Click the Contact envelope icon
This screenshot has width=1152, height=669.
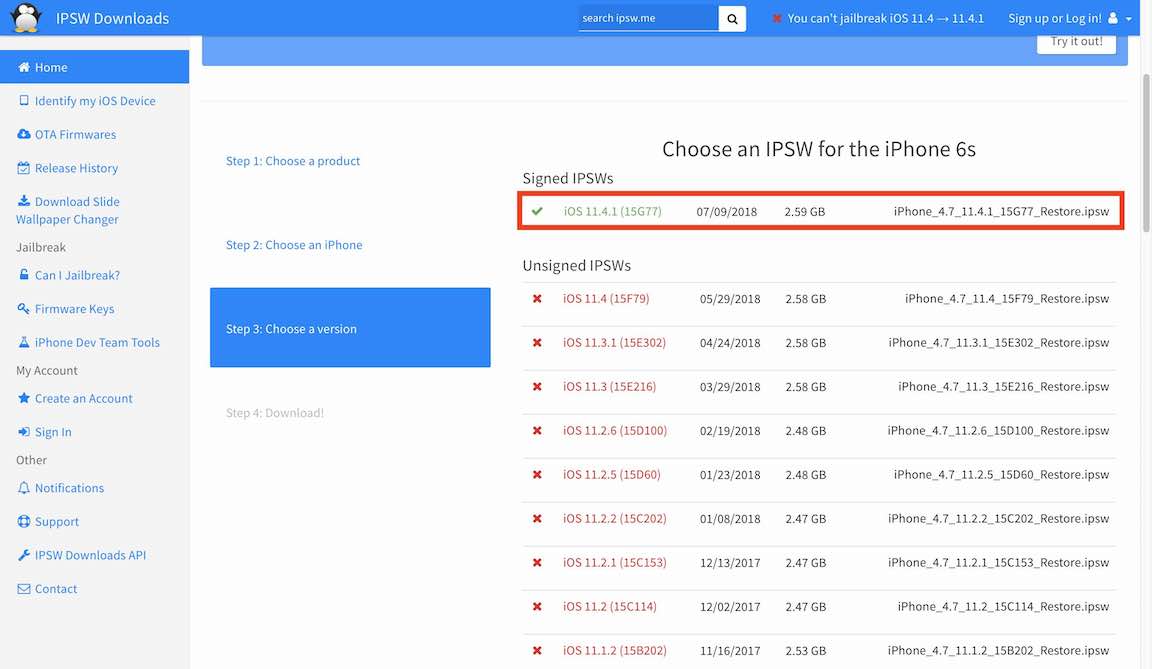tap(24, 589)
